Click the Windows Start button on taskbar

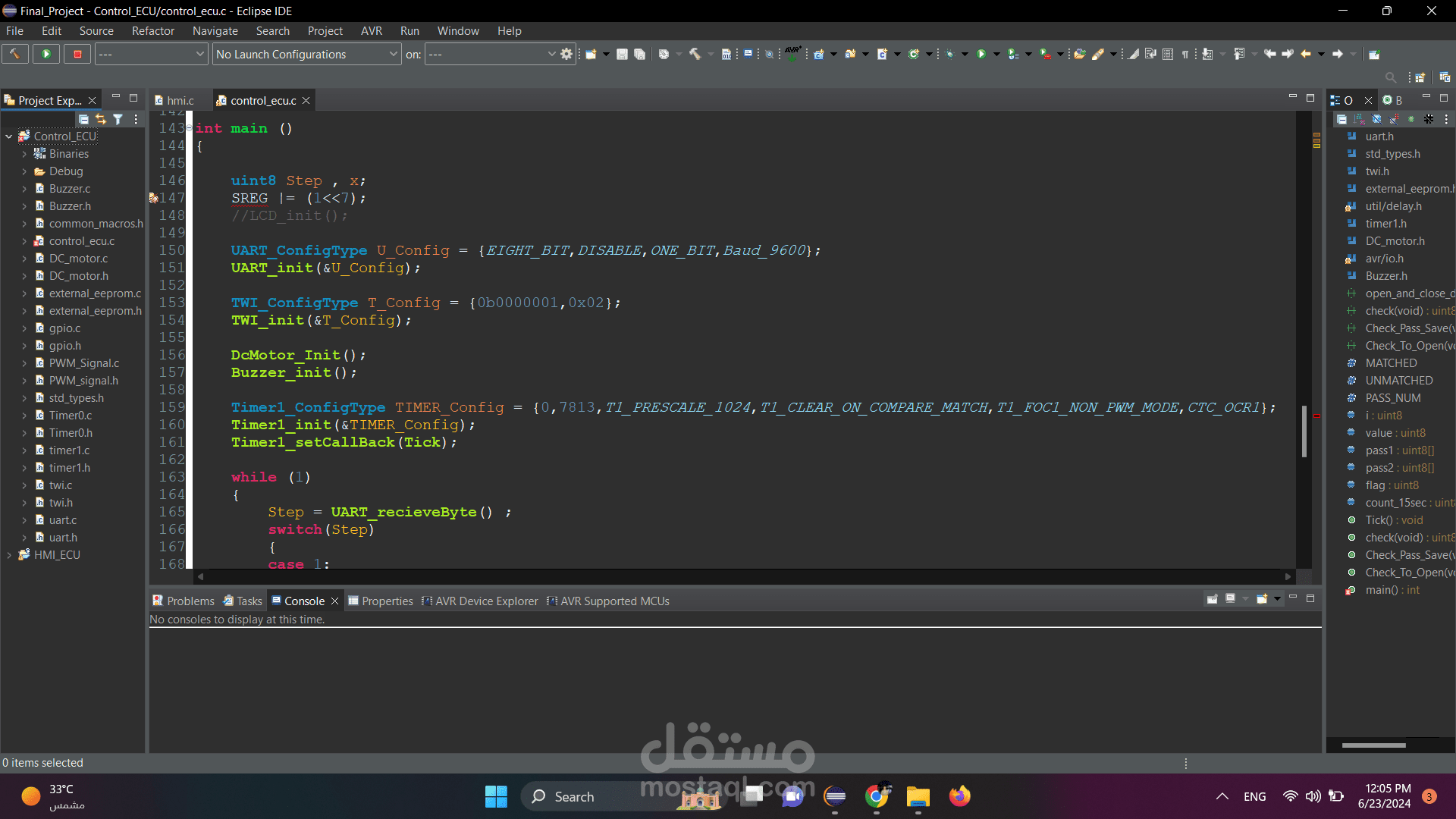coord(496,796)
